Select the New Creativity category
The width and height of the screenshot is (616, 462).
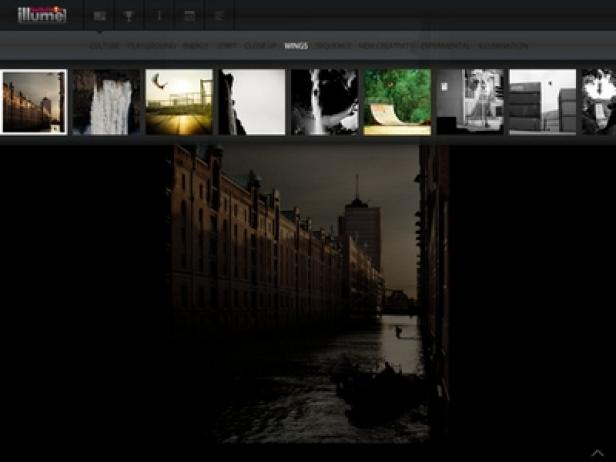pos(386,46)
